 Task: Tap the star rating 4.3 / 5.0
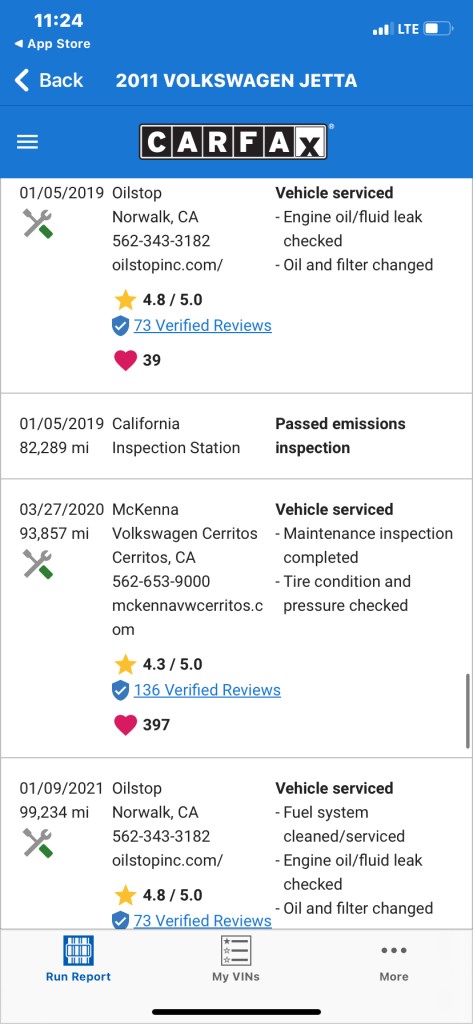coord(158,664)
